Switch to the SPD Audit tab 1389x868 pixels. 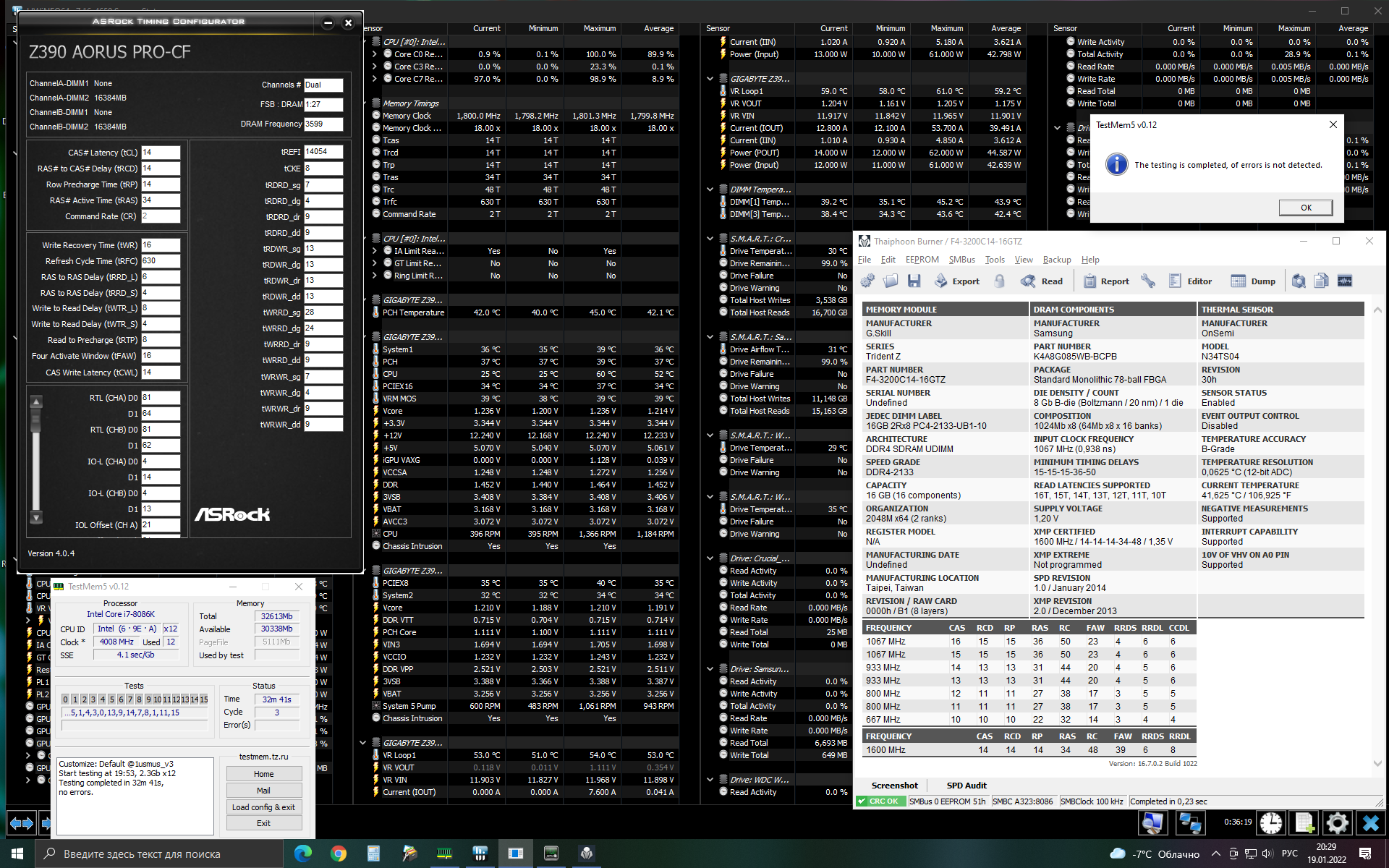click(x=966, y=785)
